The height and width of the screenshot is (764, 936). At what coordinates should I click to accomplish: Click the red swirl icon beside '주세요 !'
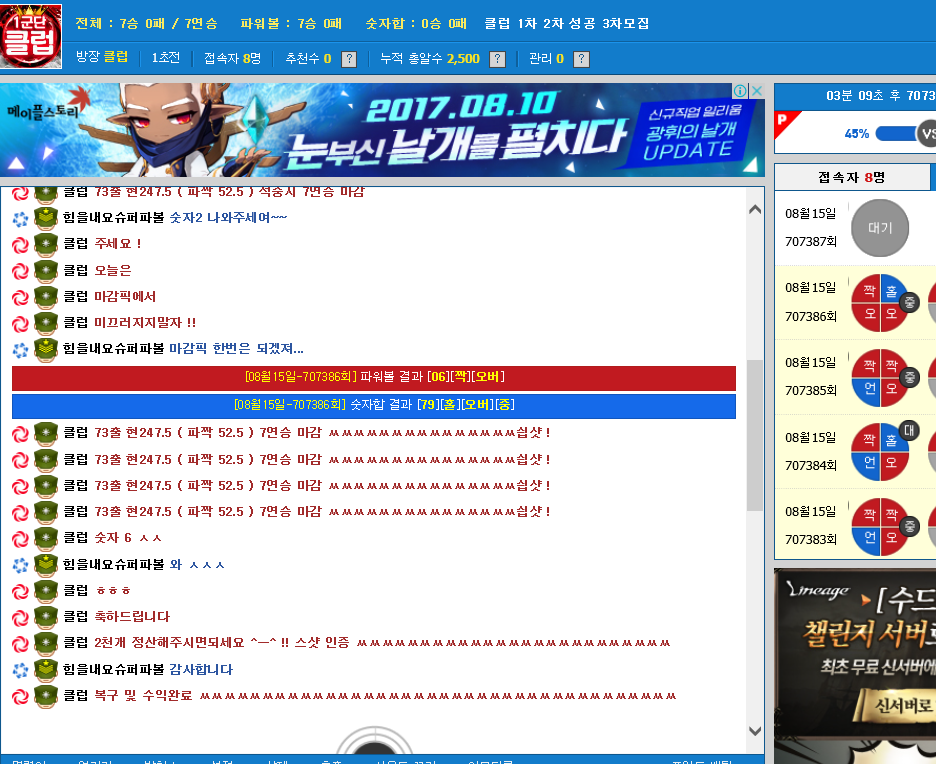[20, 244]
